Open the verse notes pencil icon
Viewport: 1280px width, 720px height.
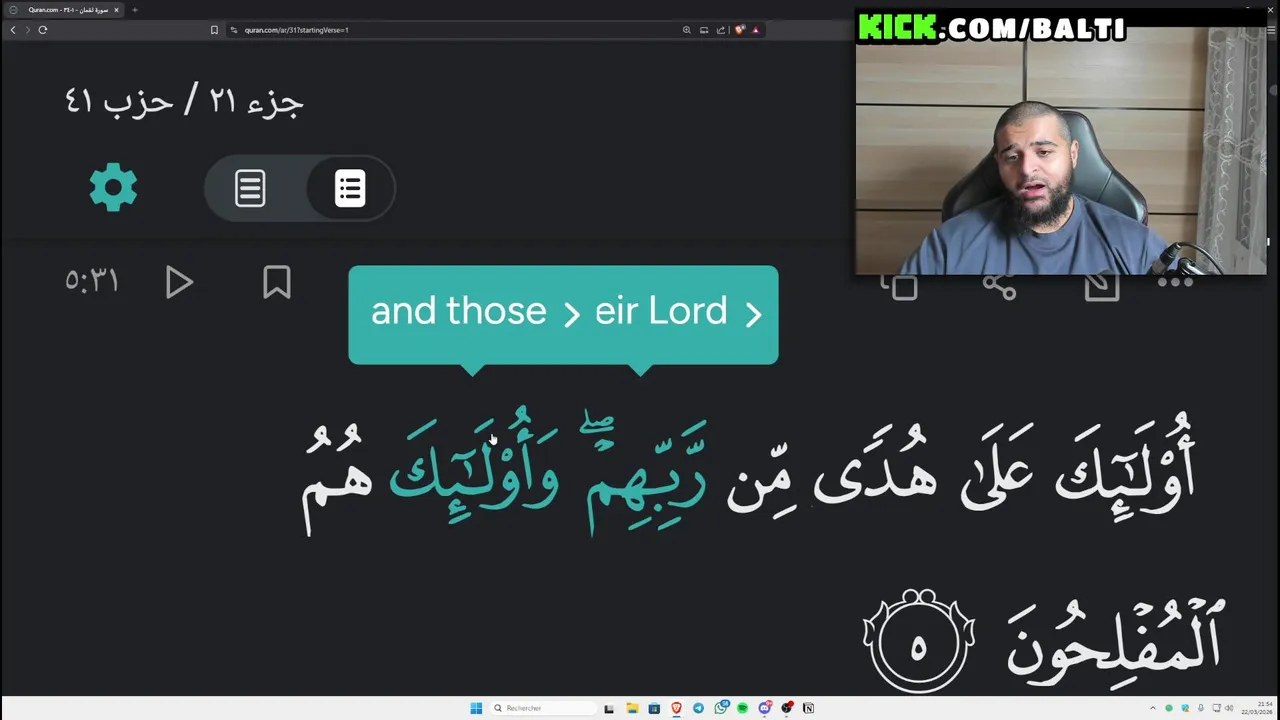tap(1101, 288)
